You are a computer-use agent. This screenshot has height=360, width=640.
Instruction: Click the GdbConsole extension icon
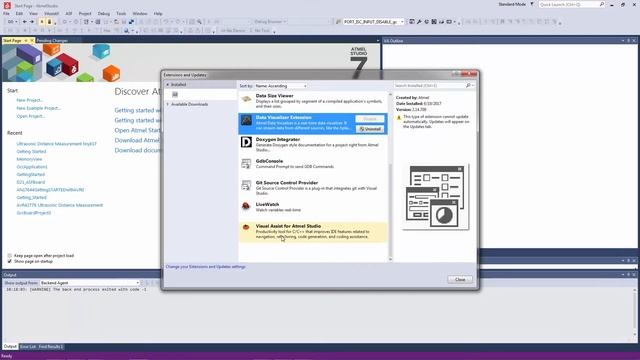pyautogui.click(x=246, y=164)
